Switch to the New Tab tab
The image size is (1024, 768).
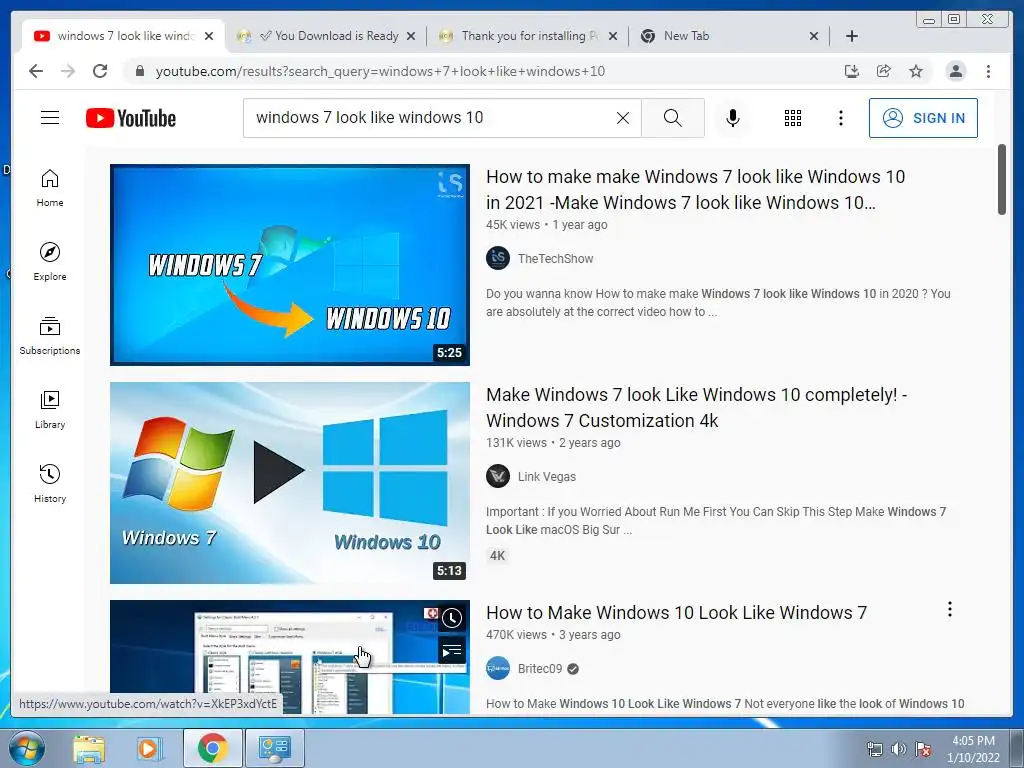coord(727,36)
